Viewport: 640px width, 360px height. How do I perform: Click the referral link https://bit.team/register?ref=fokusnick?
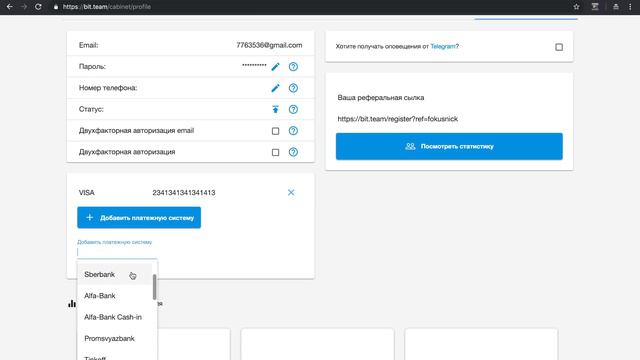coord(398,119)
